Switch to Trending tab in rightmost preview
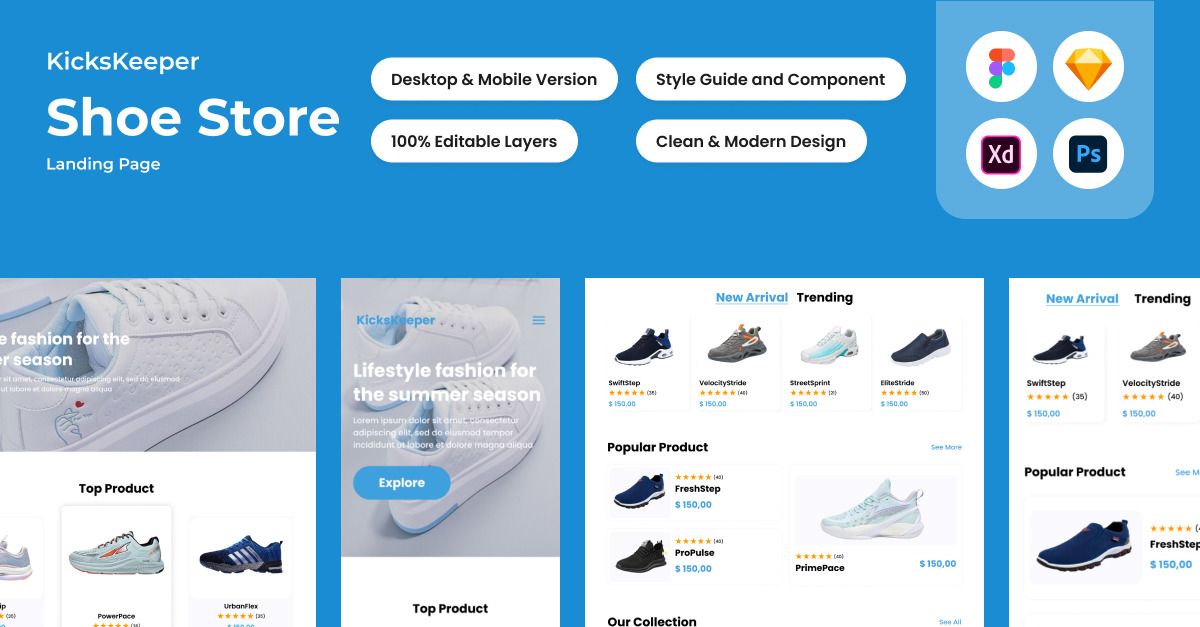The height and width of the screenshot is (627, 1200). coord(1162,298)
